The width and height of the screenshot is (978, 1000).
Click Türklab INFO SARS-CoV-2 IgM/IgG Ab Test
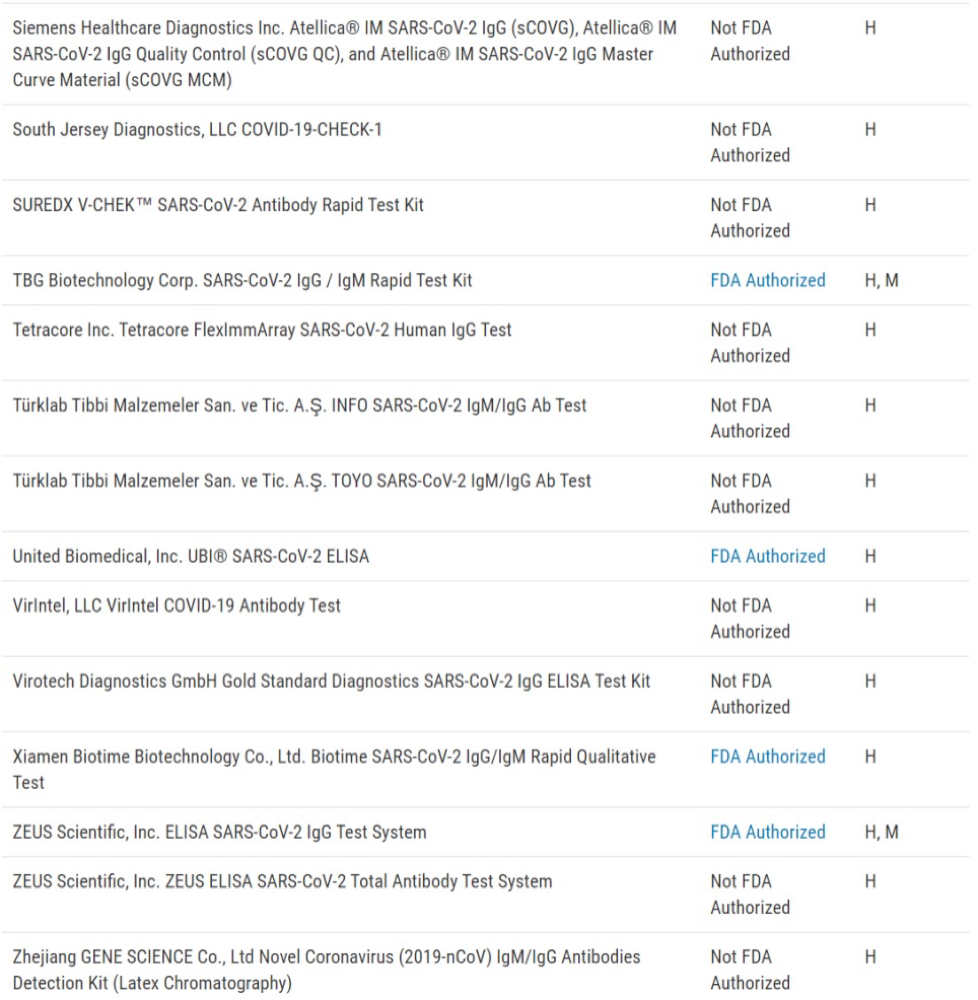tap(299, 406)
